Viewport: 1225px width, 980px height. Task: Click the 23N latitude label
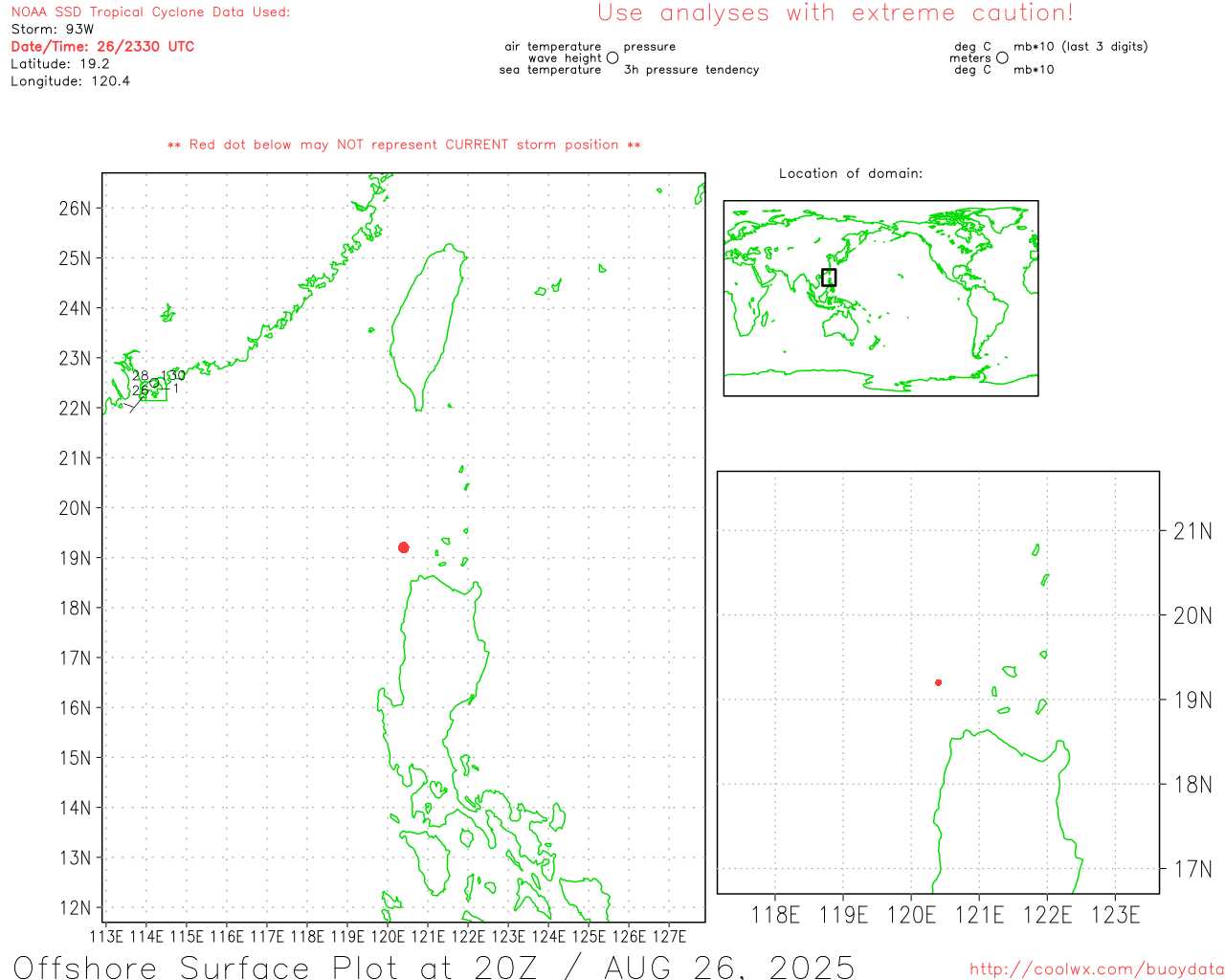(76, 358)
